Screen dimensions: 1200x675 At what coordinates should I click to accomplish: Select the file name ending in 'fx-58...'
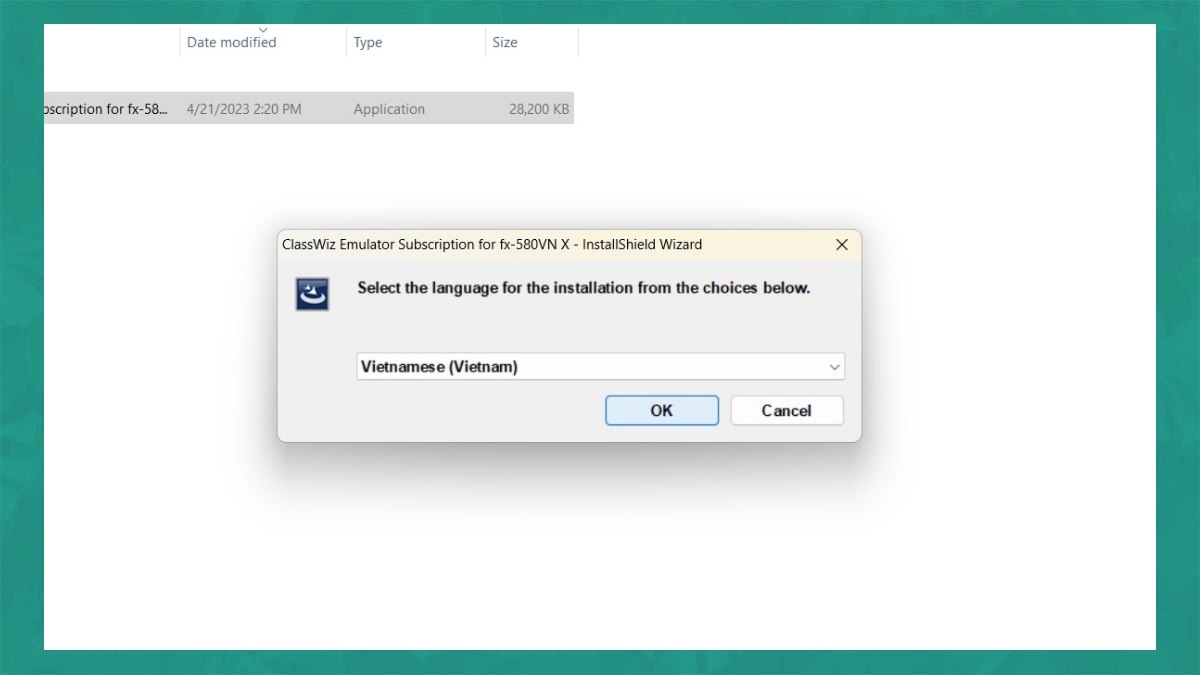point(106,109)
